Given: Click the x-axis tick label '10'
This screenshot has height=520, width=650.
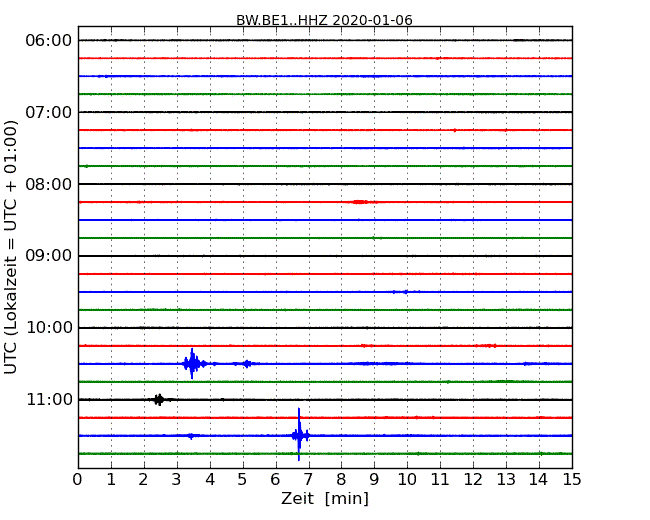Looking at the screenshot, I should (x=407, y=480).
